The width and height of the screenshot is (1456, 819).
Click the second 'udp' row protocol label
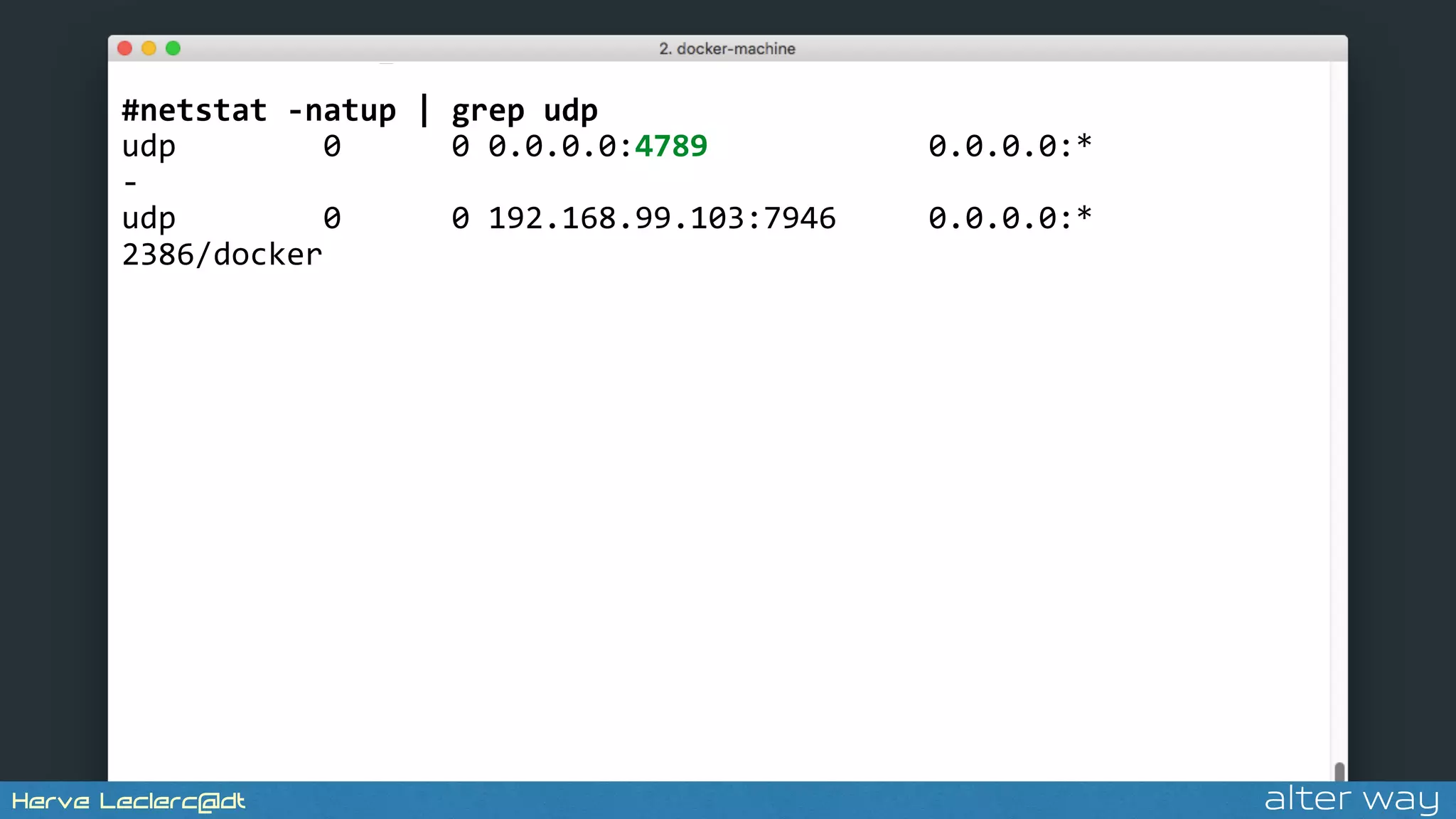pos(149,219)
